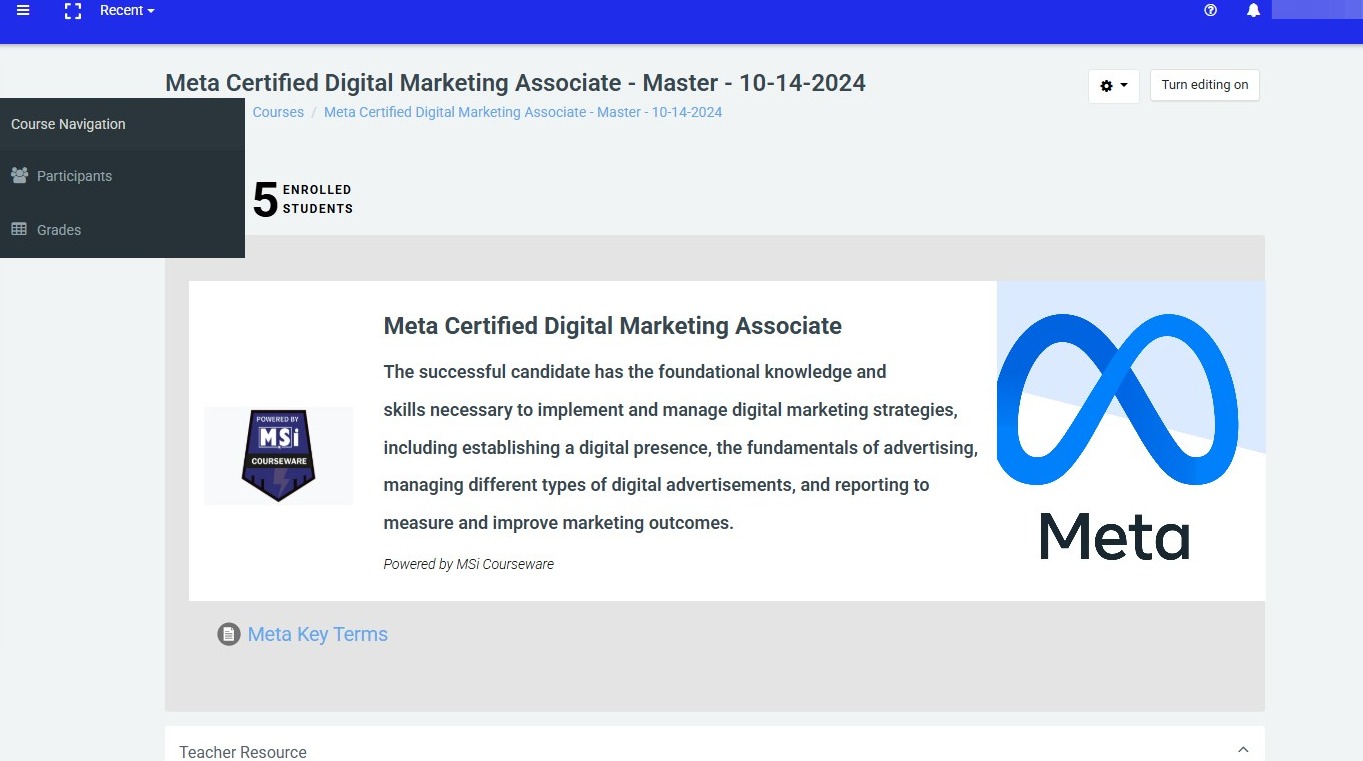1363x761 pixels.
Task: Click the Meta Key Terms page icon
Action: point(229,634)
